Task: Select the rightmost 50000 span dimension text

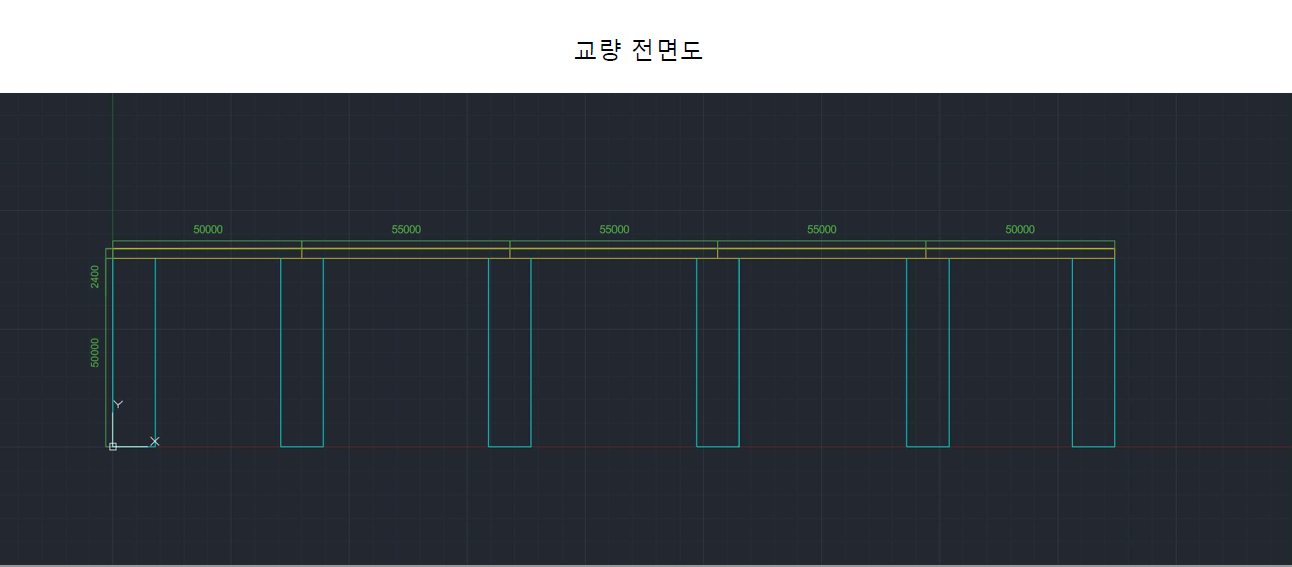Action: click(1020, 230)
